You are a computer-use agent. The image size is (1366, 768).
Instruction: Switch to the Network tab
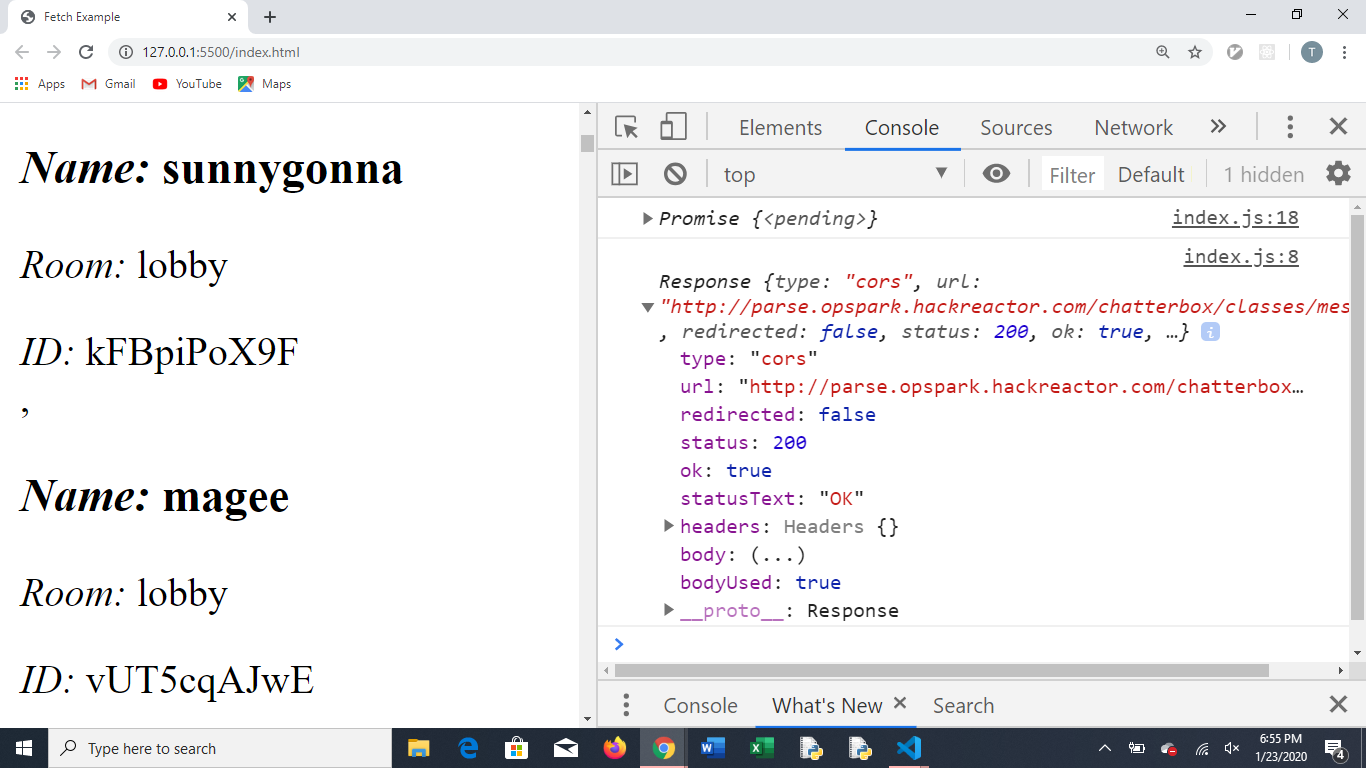tap(1133, 127)
